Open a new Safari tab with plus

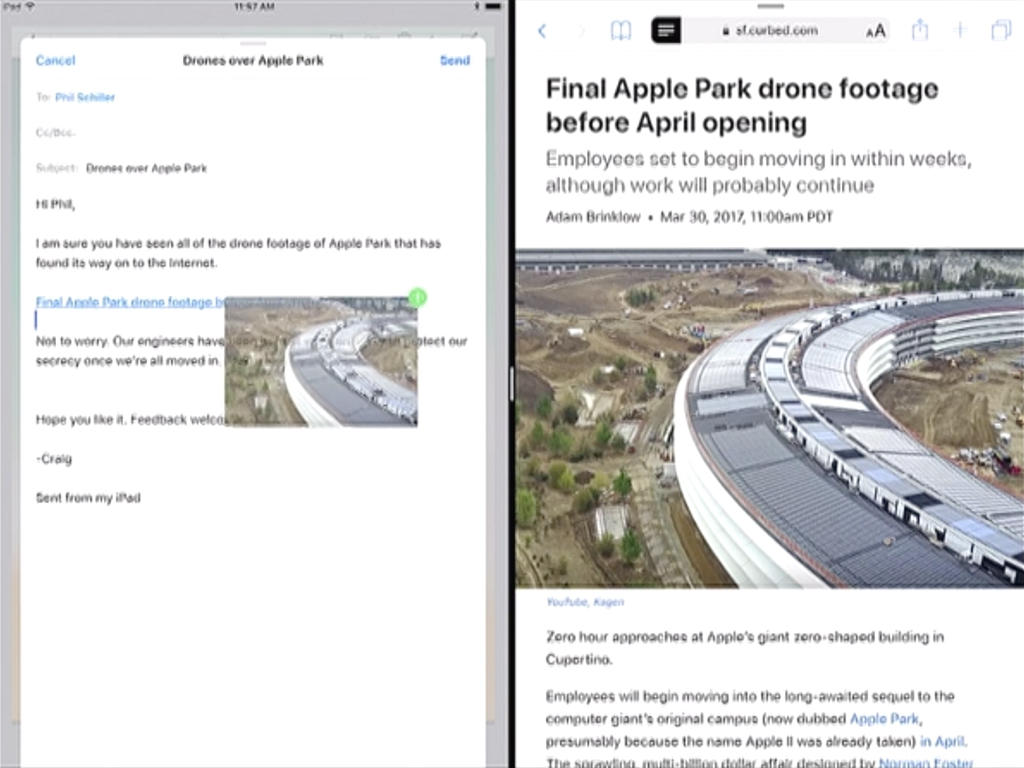click(x=960, y=30)
